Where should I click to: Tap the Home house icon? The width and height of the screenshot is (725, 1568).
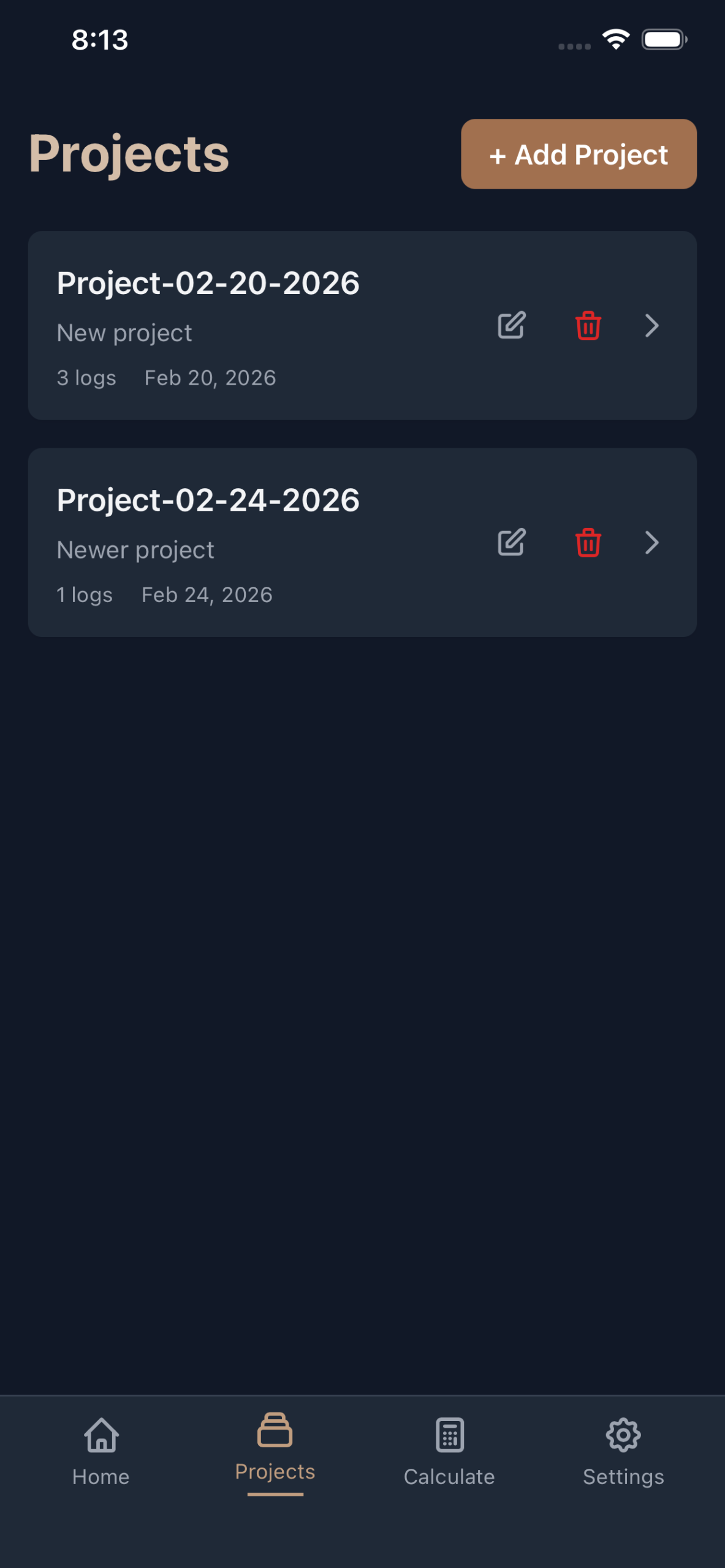point(101,1434)
